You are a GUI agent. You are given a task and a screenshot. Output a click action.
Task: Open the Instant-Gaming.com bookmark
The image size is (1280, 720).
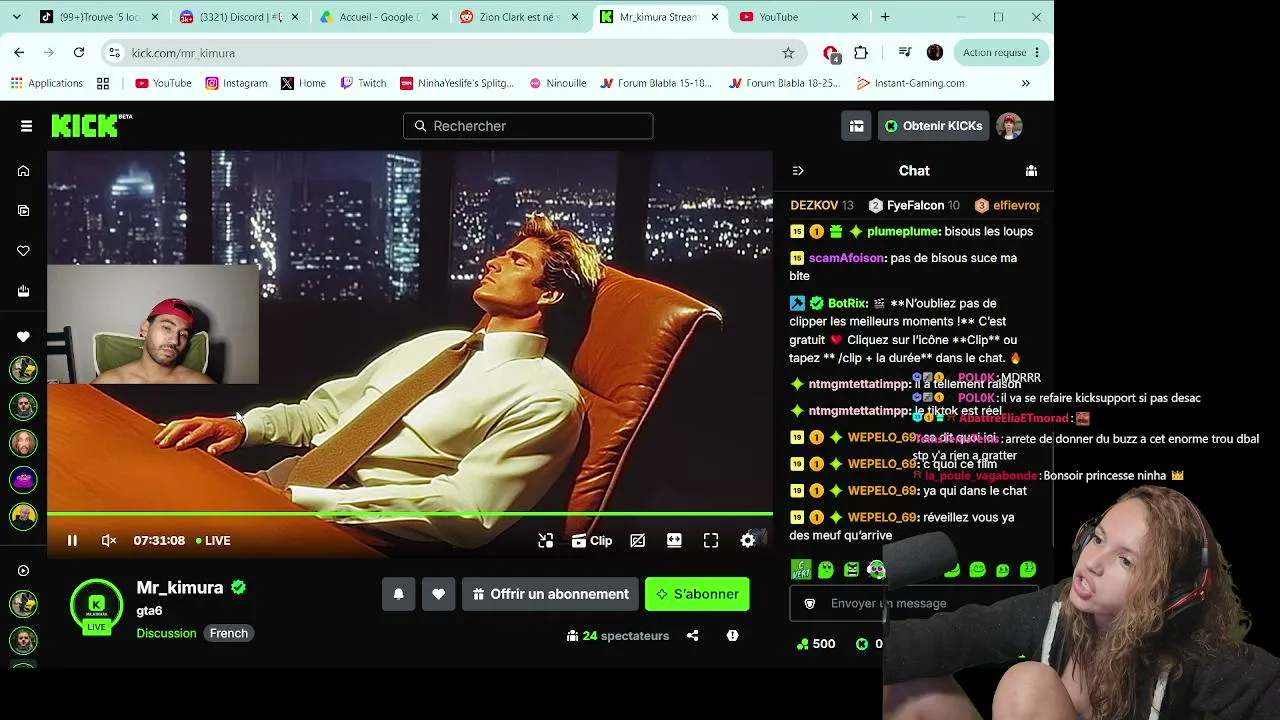click(910, 83)
